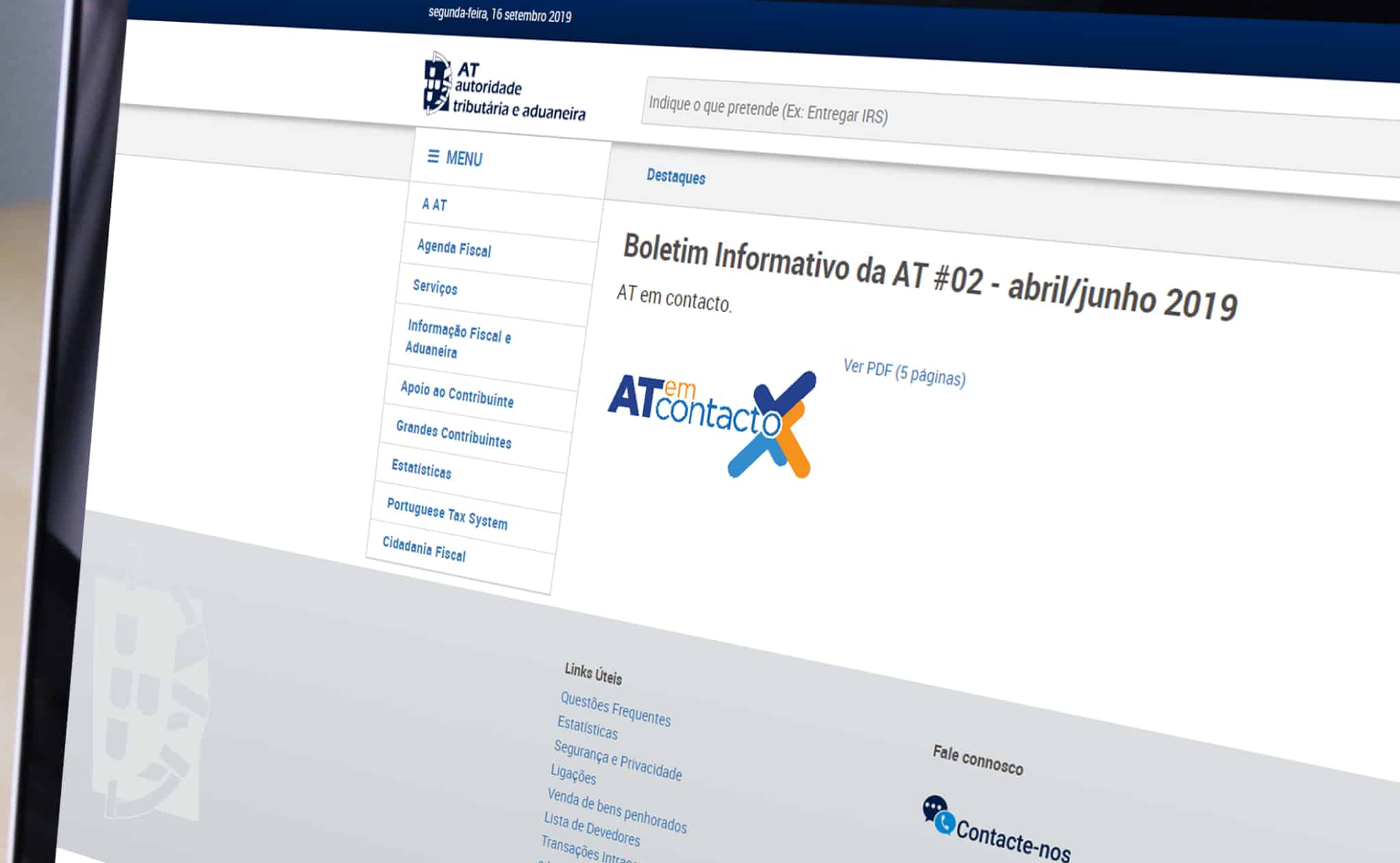Open Estatísticas in the side menu
Viewport: 1400px width, 863px height.
click(421, 470)
